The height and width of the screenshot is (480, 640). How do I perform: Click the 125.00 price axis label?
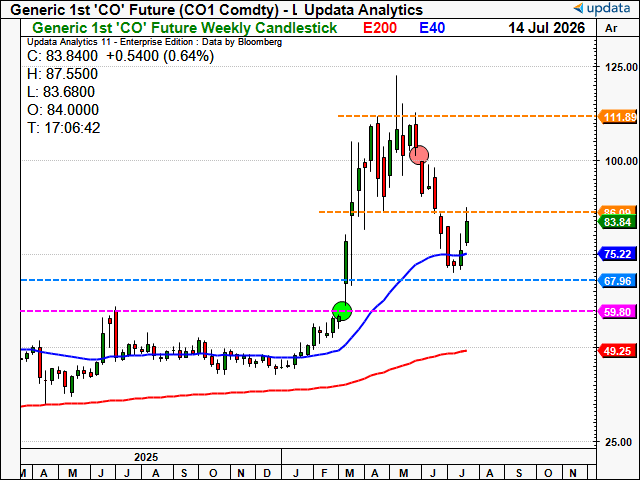tap(621, 67)
